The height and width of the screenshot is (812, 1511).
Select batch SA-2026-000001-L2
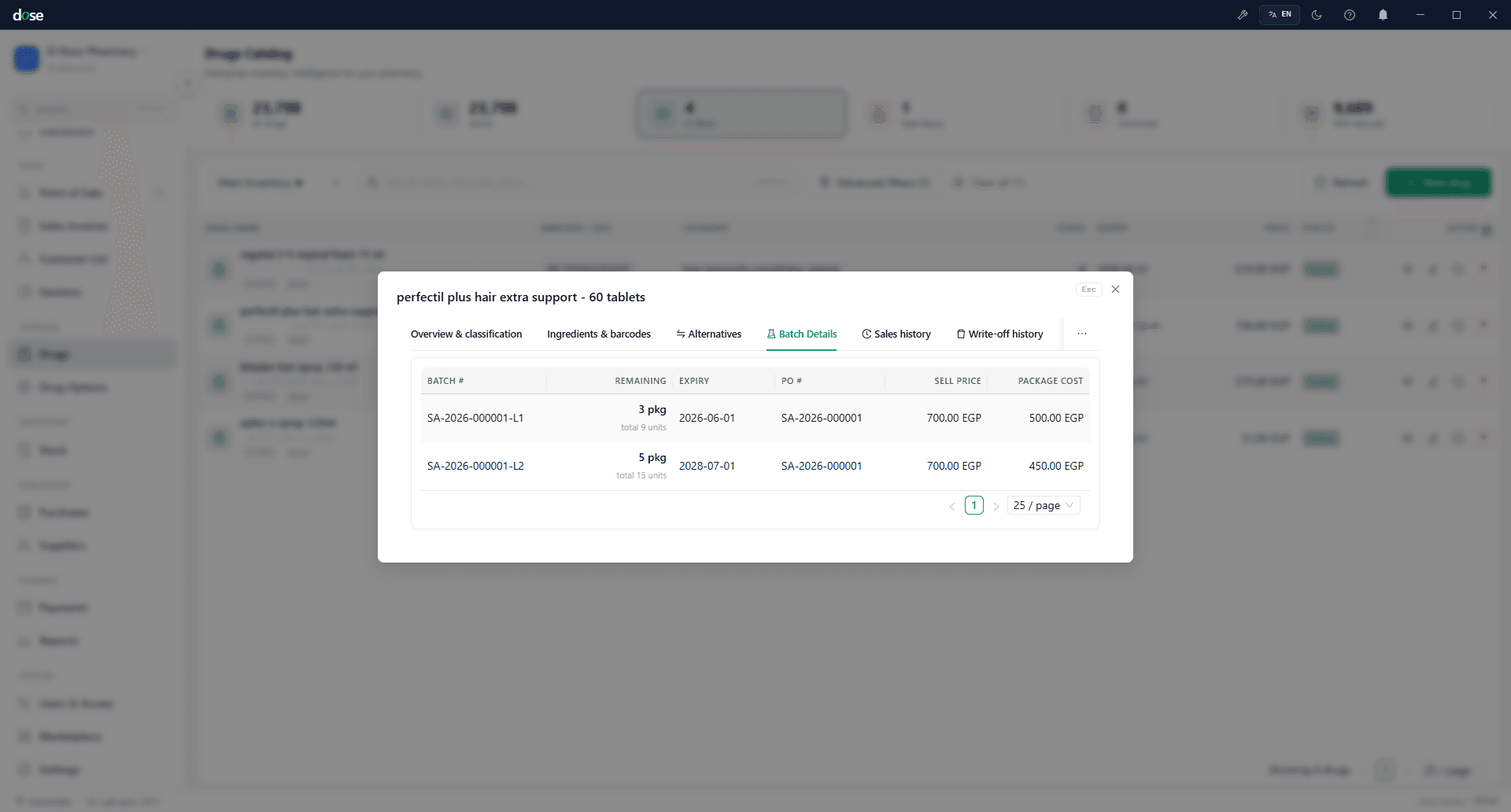click(x=475, y=467)
